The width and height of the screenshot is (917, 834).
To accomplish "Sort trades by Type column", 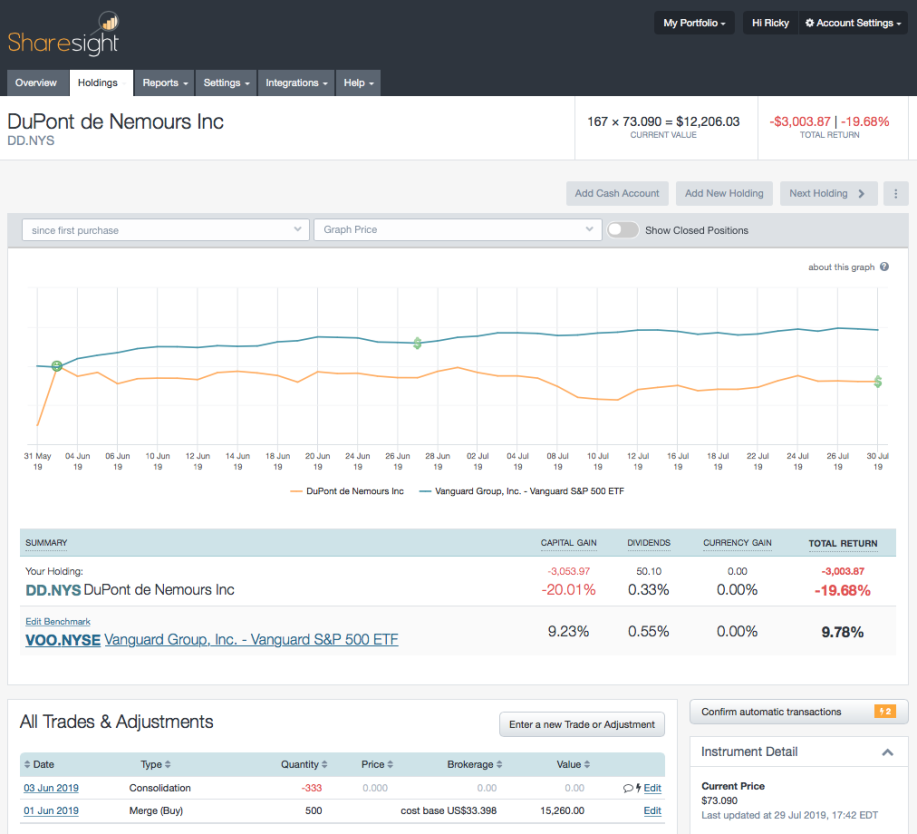I will [x=156, y=764].
